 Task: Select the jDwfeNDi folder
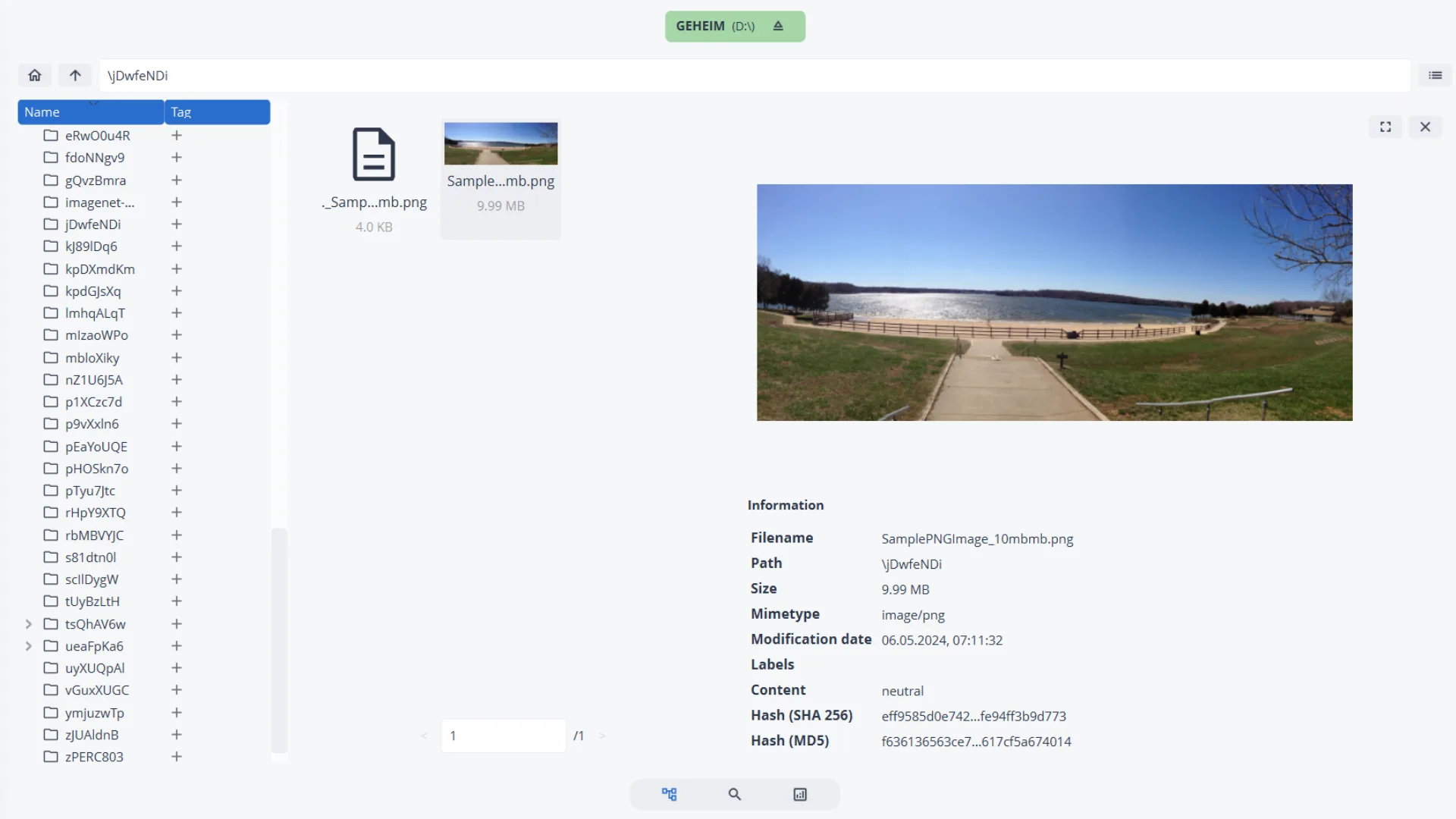93,224
